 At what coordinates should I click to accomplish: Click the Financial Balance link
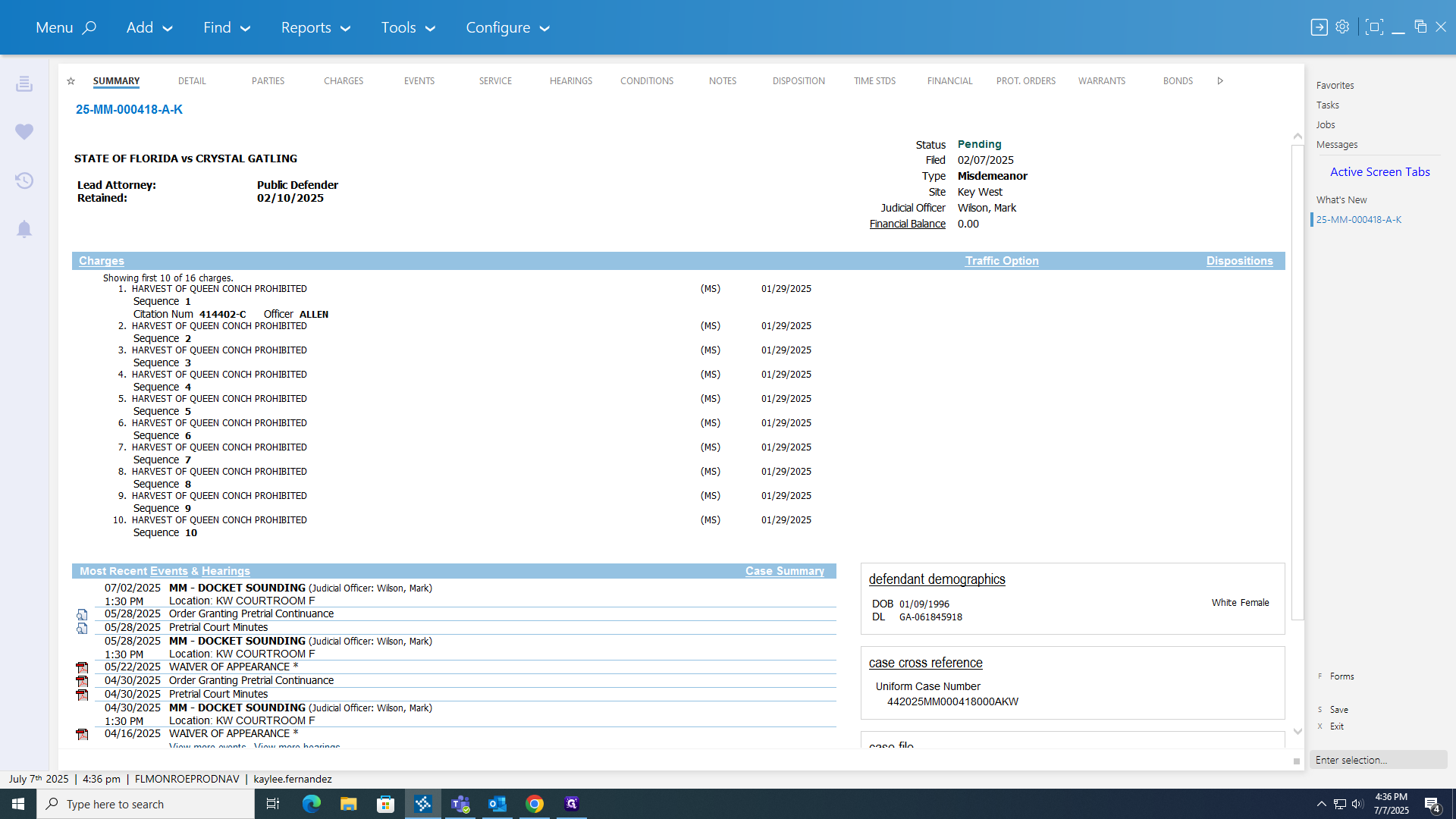[x=908, y=224]
